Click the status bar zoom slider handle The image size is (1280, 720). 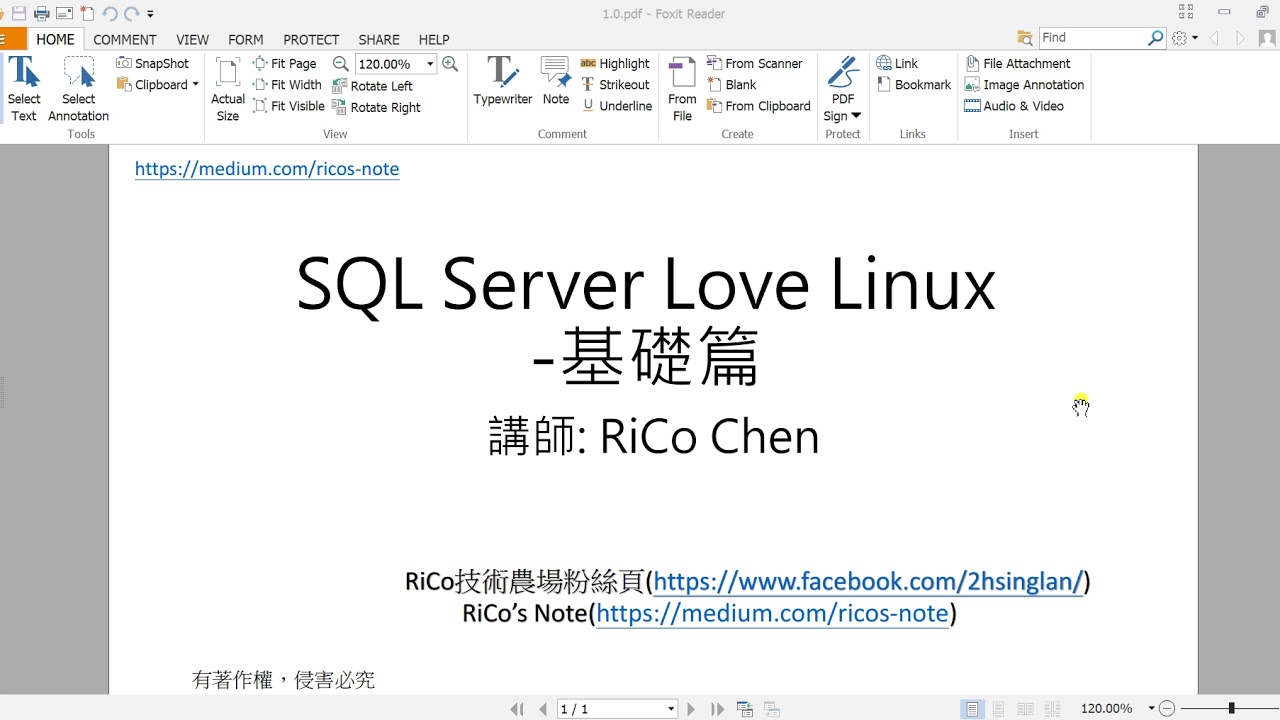point(1231,708)
